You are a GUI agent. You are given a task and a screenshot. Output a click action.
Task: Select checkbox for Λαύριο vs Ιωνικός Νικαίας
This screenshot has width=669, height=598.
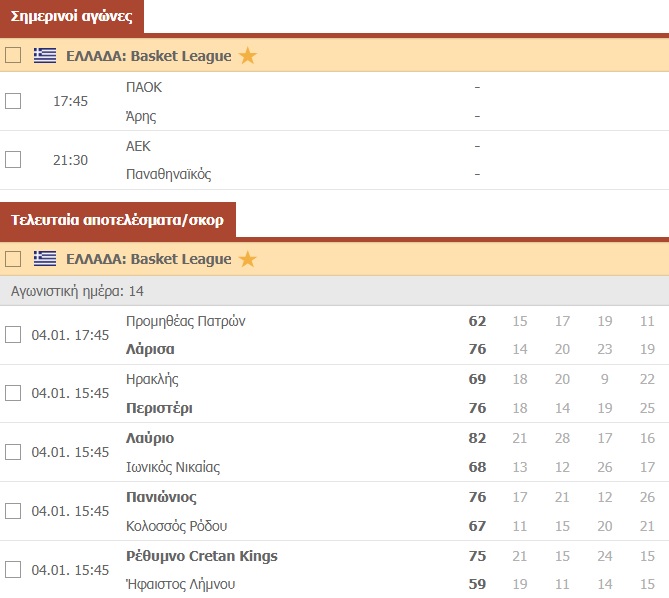tap(13, 452)
